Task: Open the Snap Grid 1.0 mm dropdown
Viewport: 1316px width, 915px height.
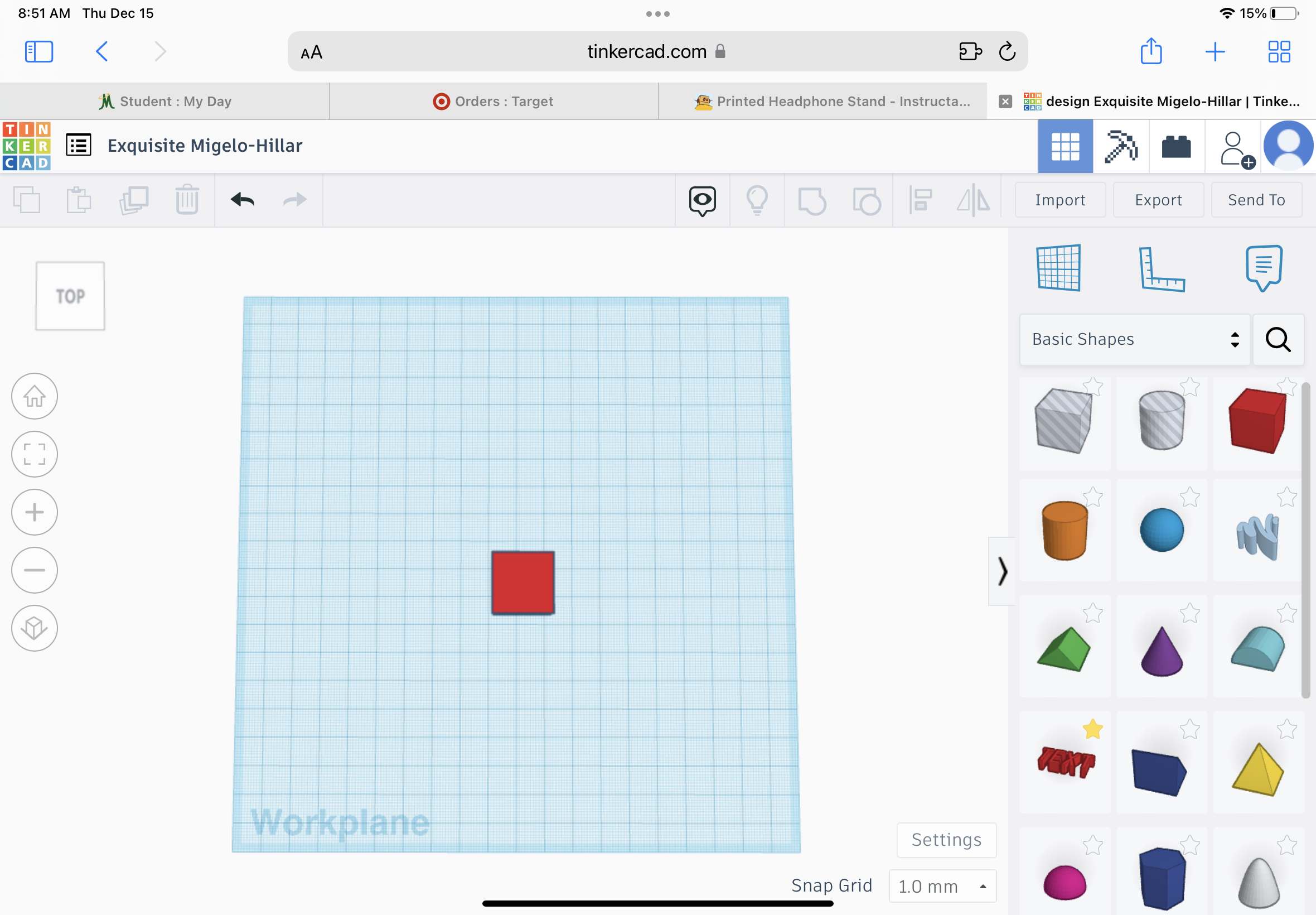Action: [x=942, y=886]
